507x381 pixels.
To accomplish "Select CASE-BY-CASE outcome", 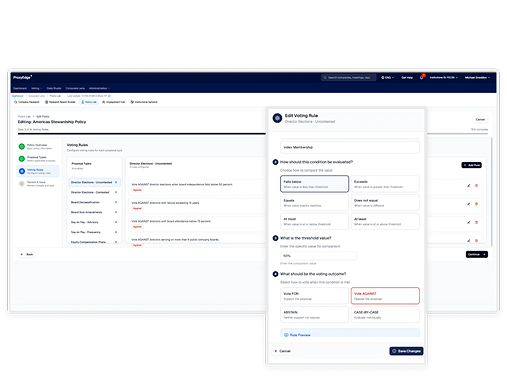I will 385,315.
